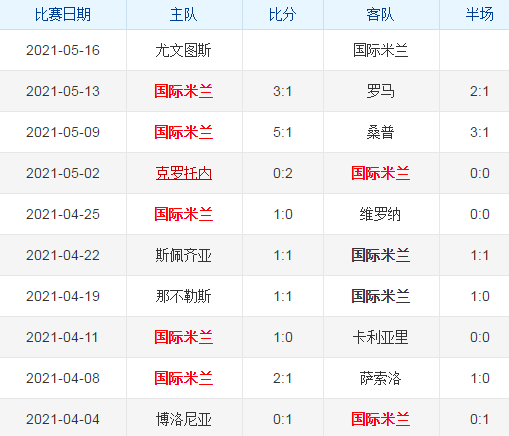Viewport: 509px width, 436px height.
Task: Select the date 2021-04-25
Action: 63,214
